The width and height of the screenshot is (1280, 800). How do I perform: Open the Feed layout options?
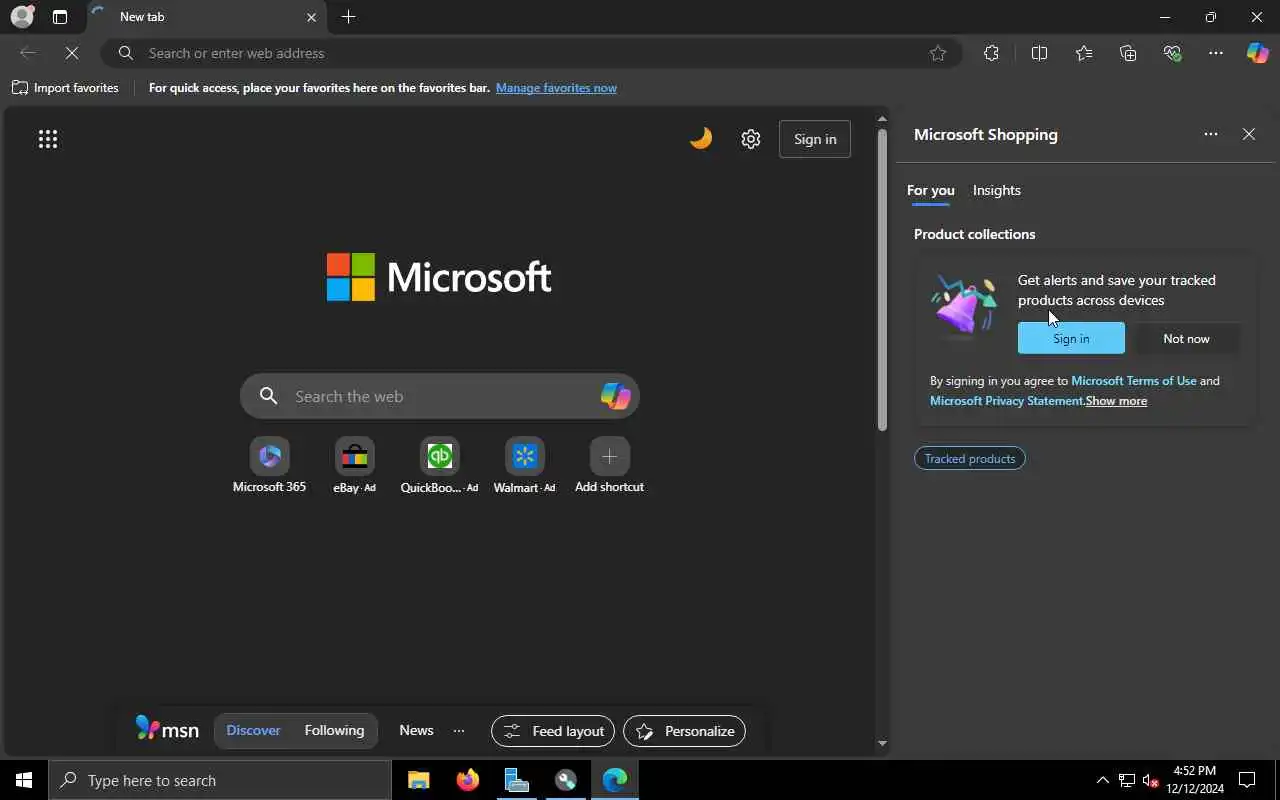pyautogui.click(x=553, y=731)
